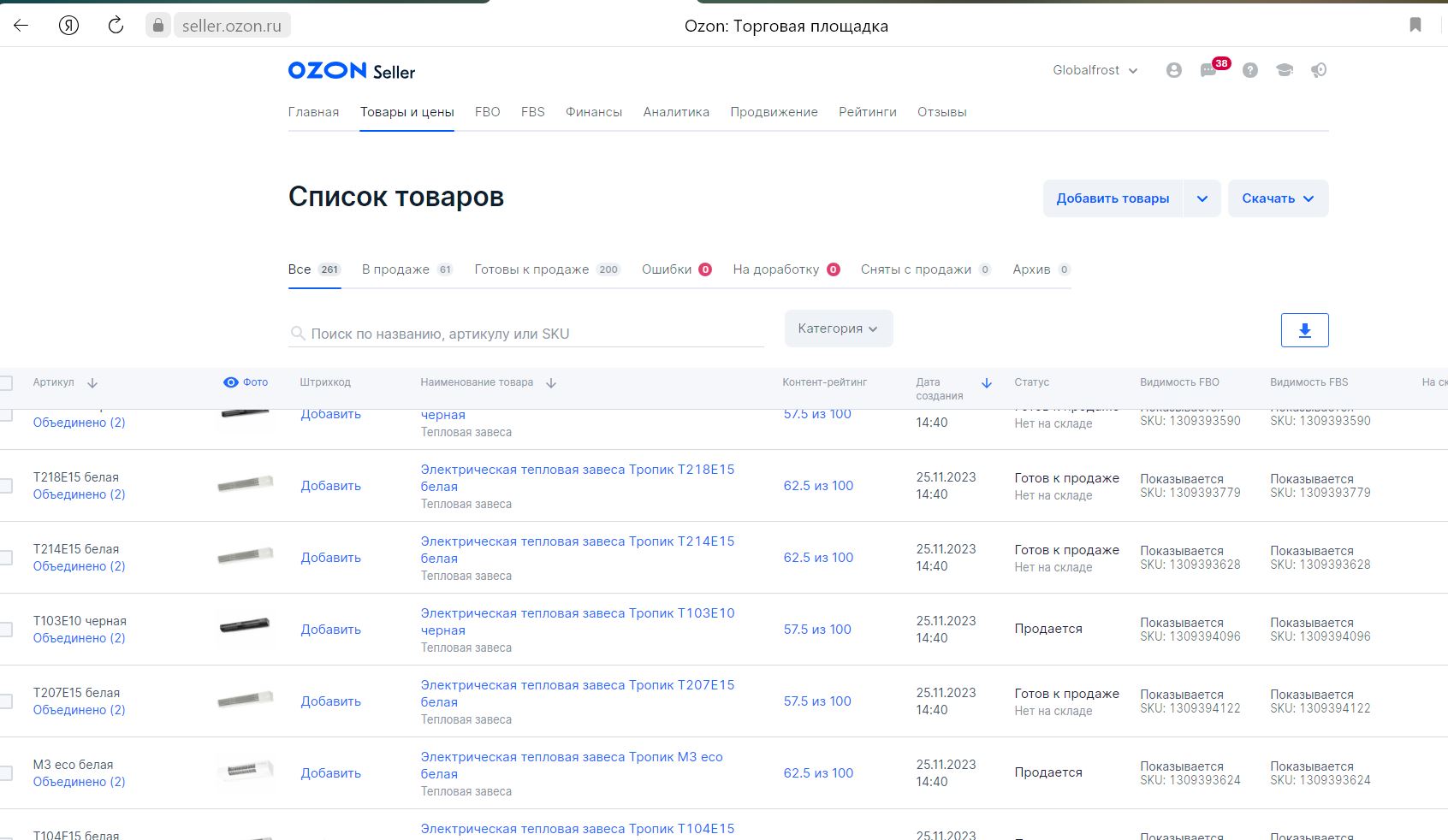This screenshot has height=840, width=1448.
Task: Open the FBO menu item
Action: click(x=488, y=112)
